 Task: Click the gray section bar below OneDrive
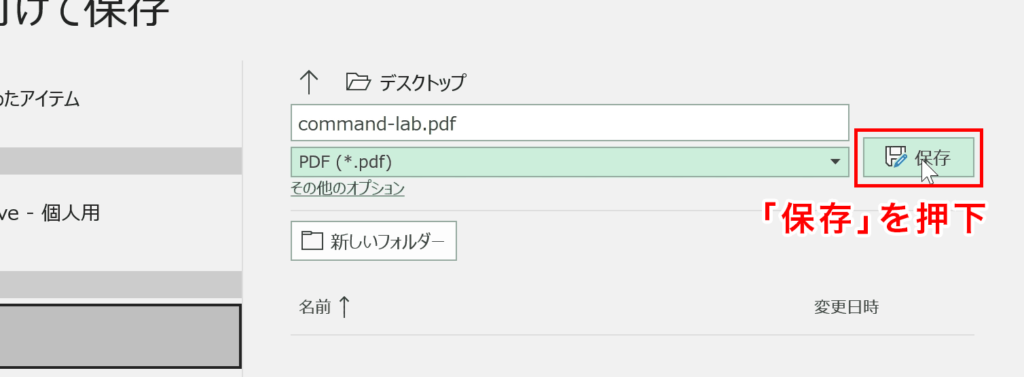[121, 285]
